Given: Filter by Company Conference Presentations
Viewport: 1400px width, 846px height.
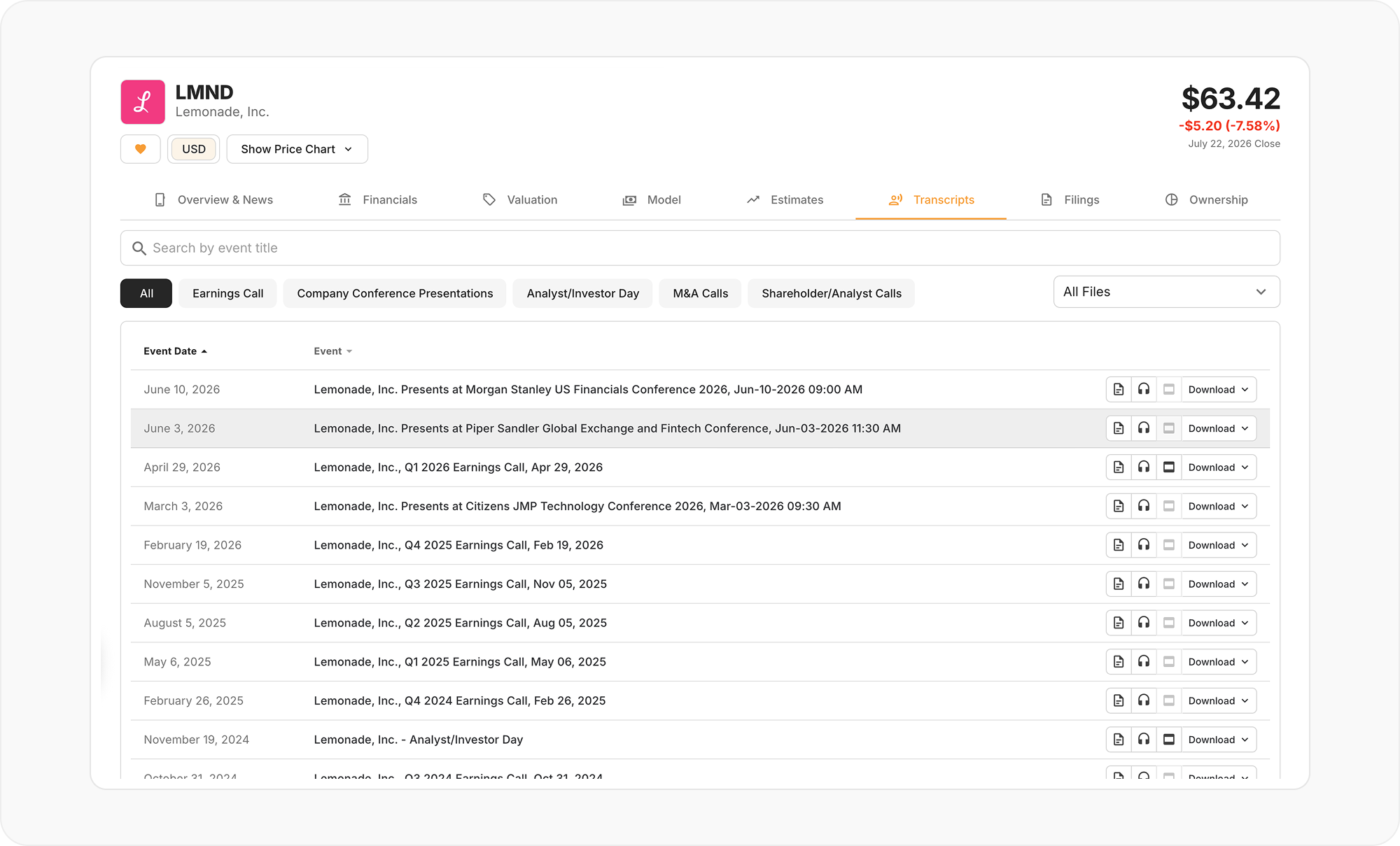Looking at the screenshot, I should tap(395, 293).
